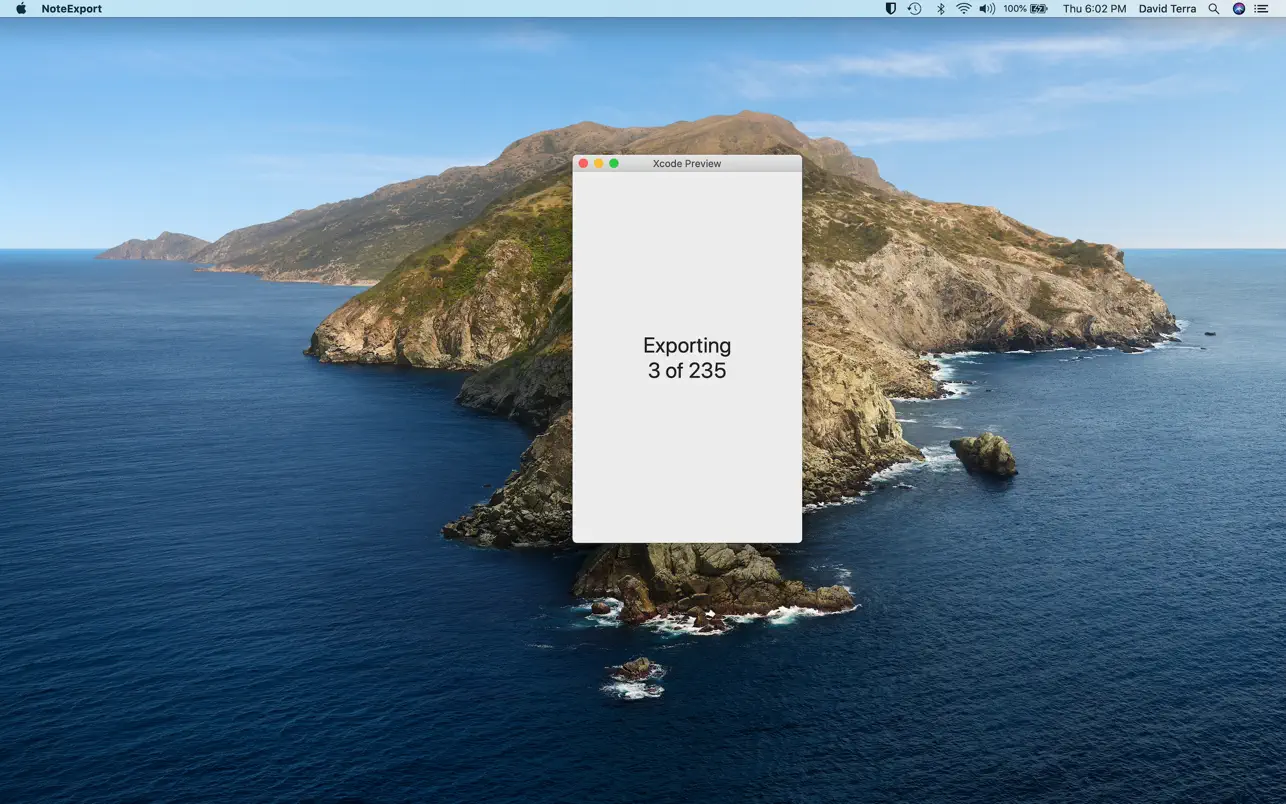
Task: Click the 100% battery percentage label
Action: [1014, 8]
